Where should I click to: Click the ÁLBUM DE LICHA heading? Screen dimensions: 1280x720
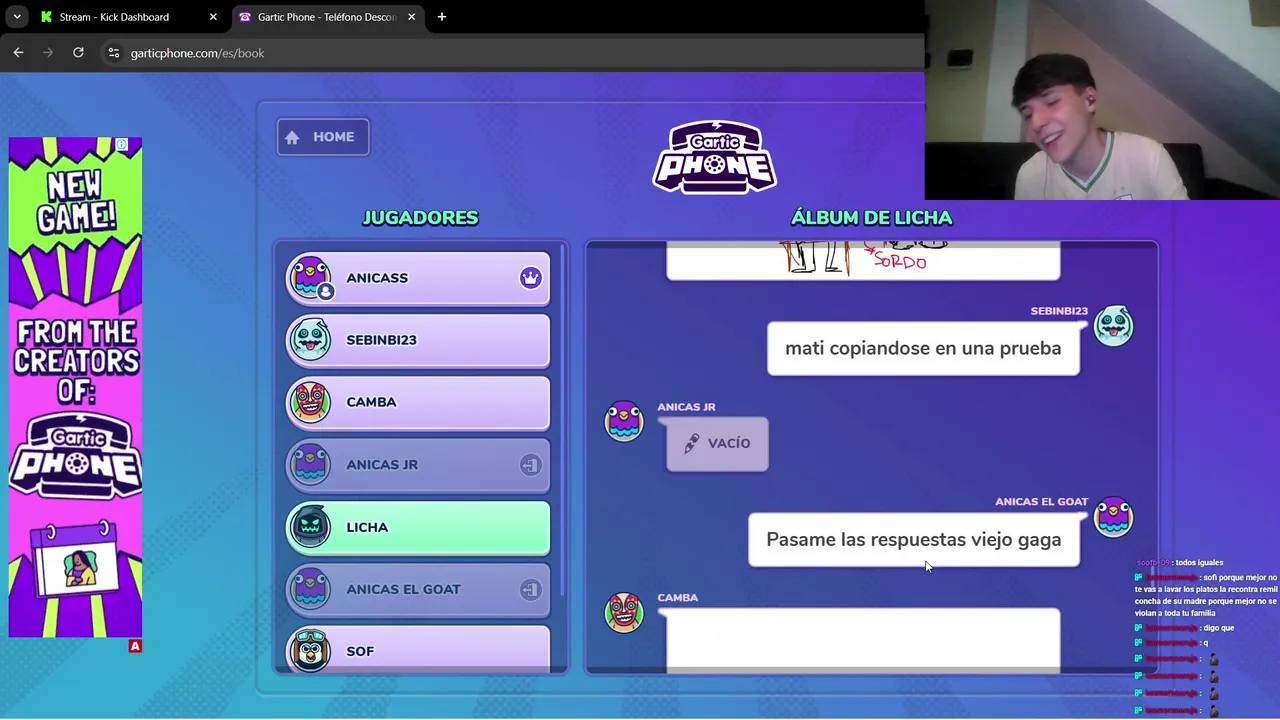pyautogui.click(x=871, y=218)
